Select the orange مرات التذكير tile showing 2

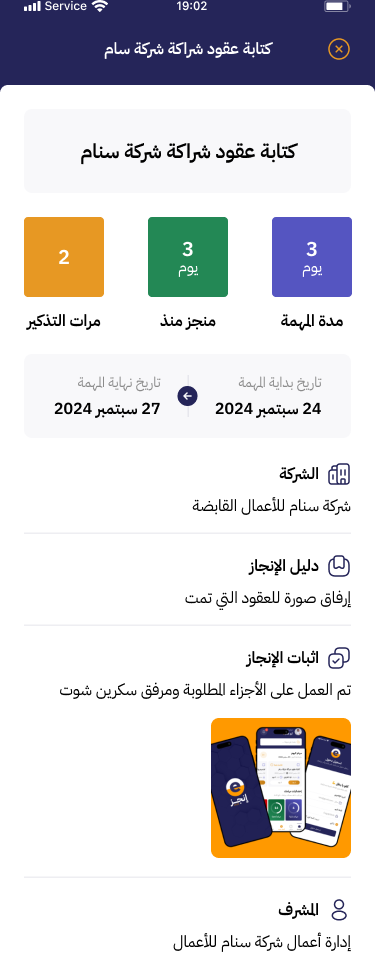pyautogui.click(x=64, y=257)
